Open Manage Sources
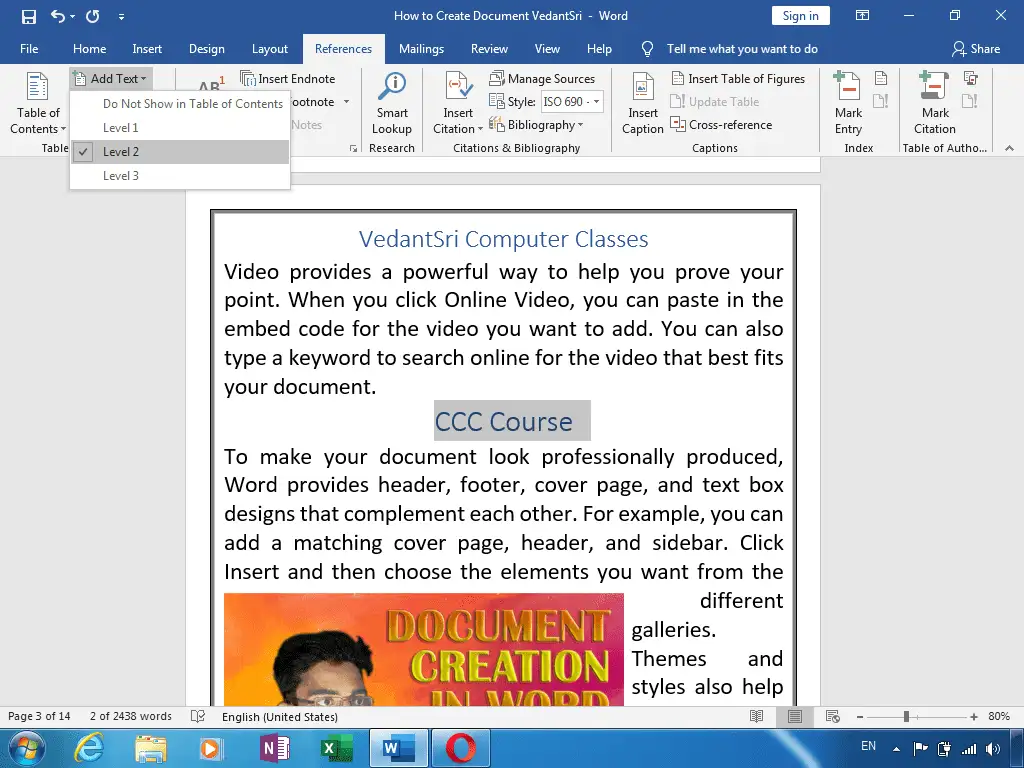Screen dimensions: 1024x768 (542, 79)
